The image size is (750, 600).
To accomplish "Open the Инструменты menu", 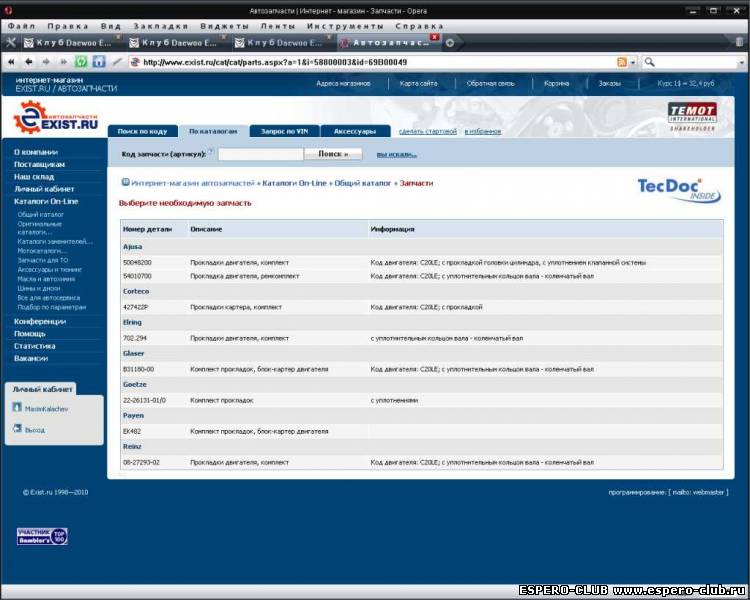I will 345,26.
